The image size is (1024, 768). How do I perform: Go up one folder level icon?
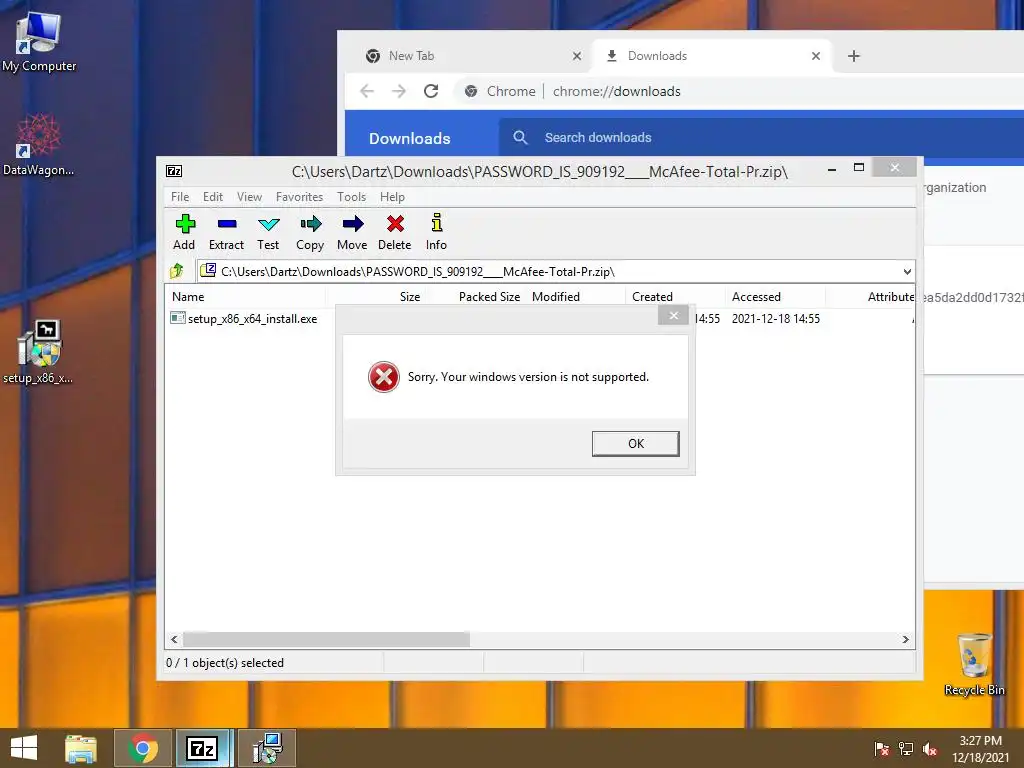pos(176,270)
